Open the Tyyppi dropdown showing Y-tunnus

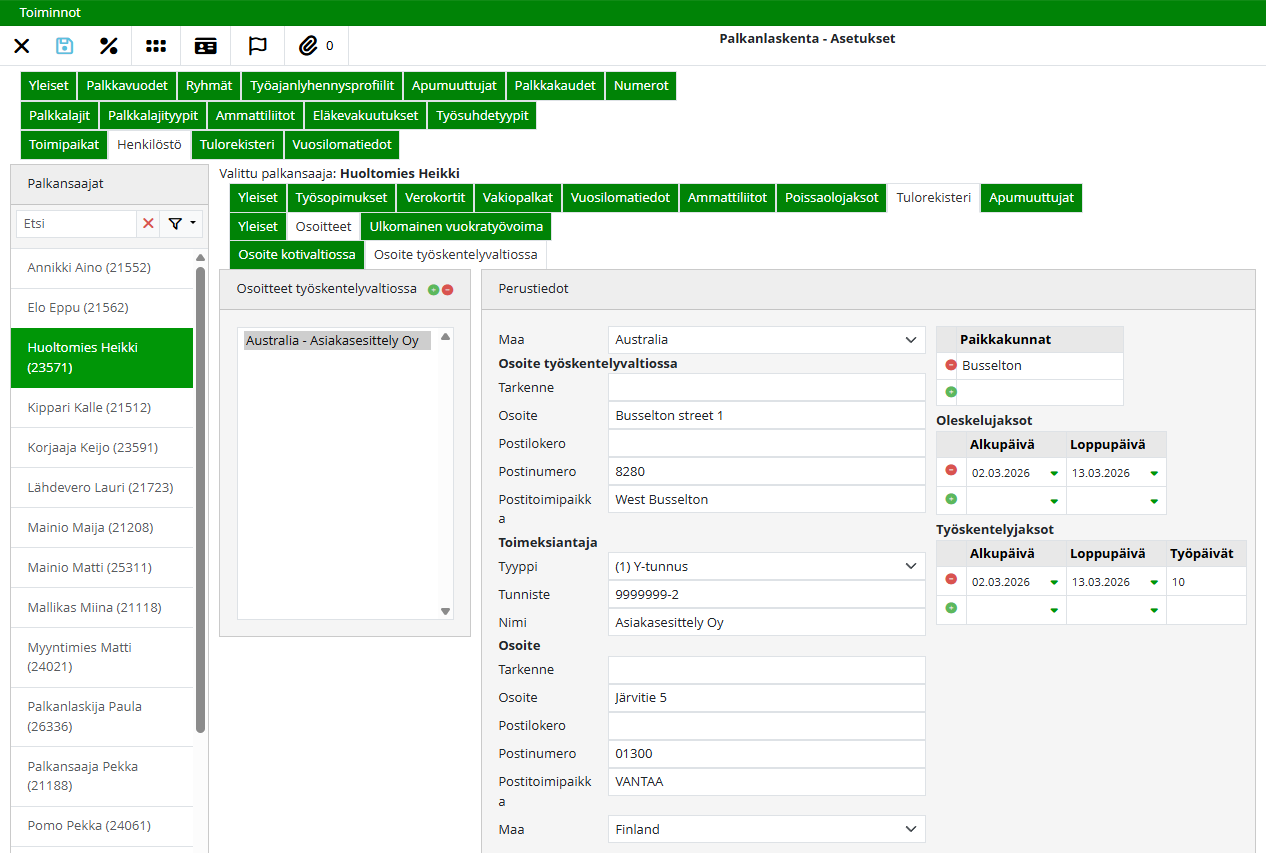coord(766,567)
